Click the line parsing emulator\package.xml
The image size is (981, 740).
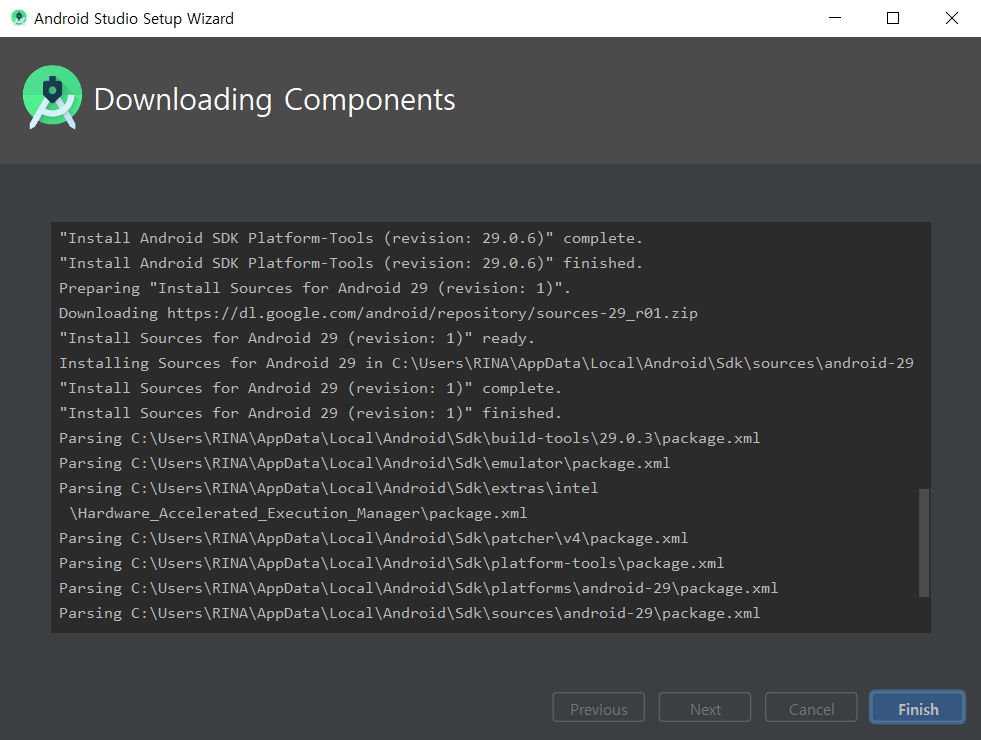365,463
